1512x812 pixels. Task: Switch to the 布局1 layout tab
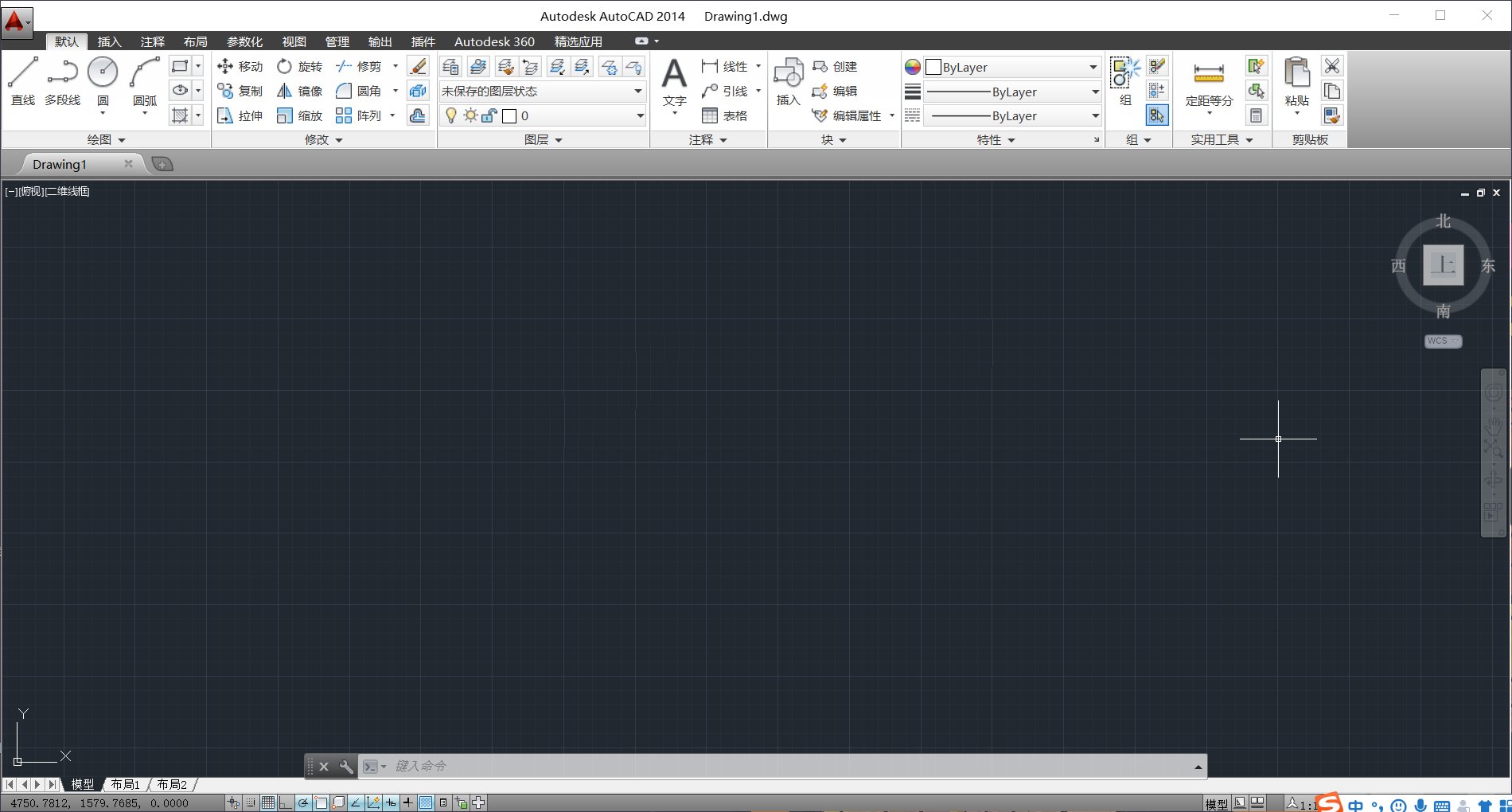tap(125, 785)
